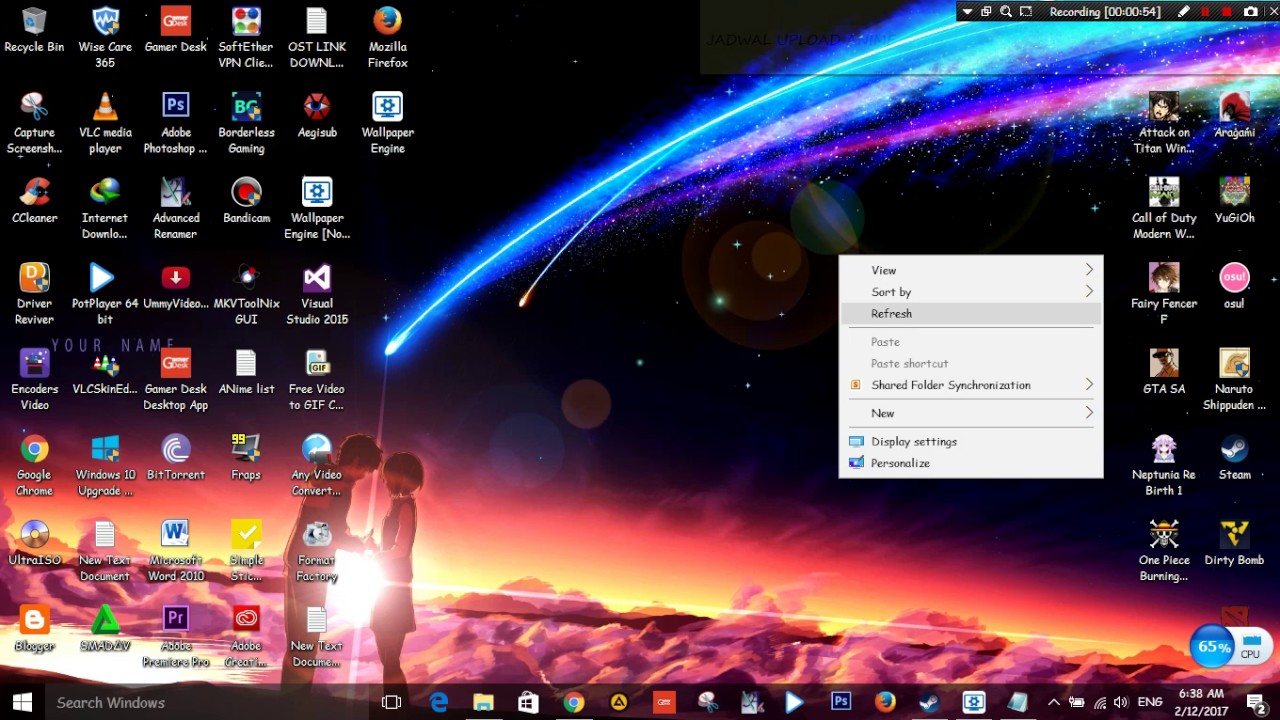Image resolution: width=1280 pixels, height=720 pixels.
Task: Select the Format Factory desktop icon
Action: (317, 551)
